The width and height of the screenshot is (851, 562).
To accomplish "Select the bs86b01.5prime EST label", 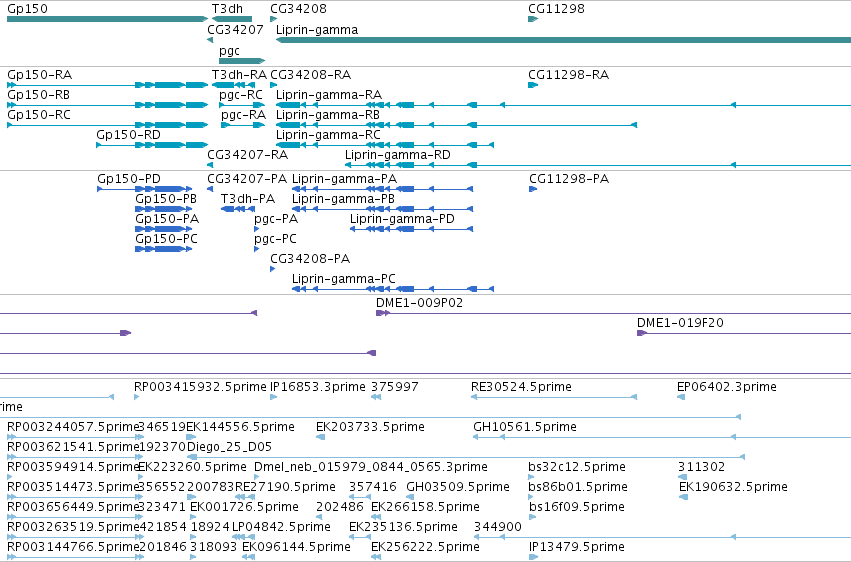I will point(578,487).
